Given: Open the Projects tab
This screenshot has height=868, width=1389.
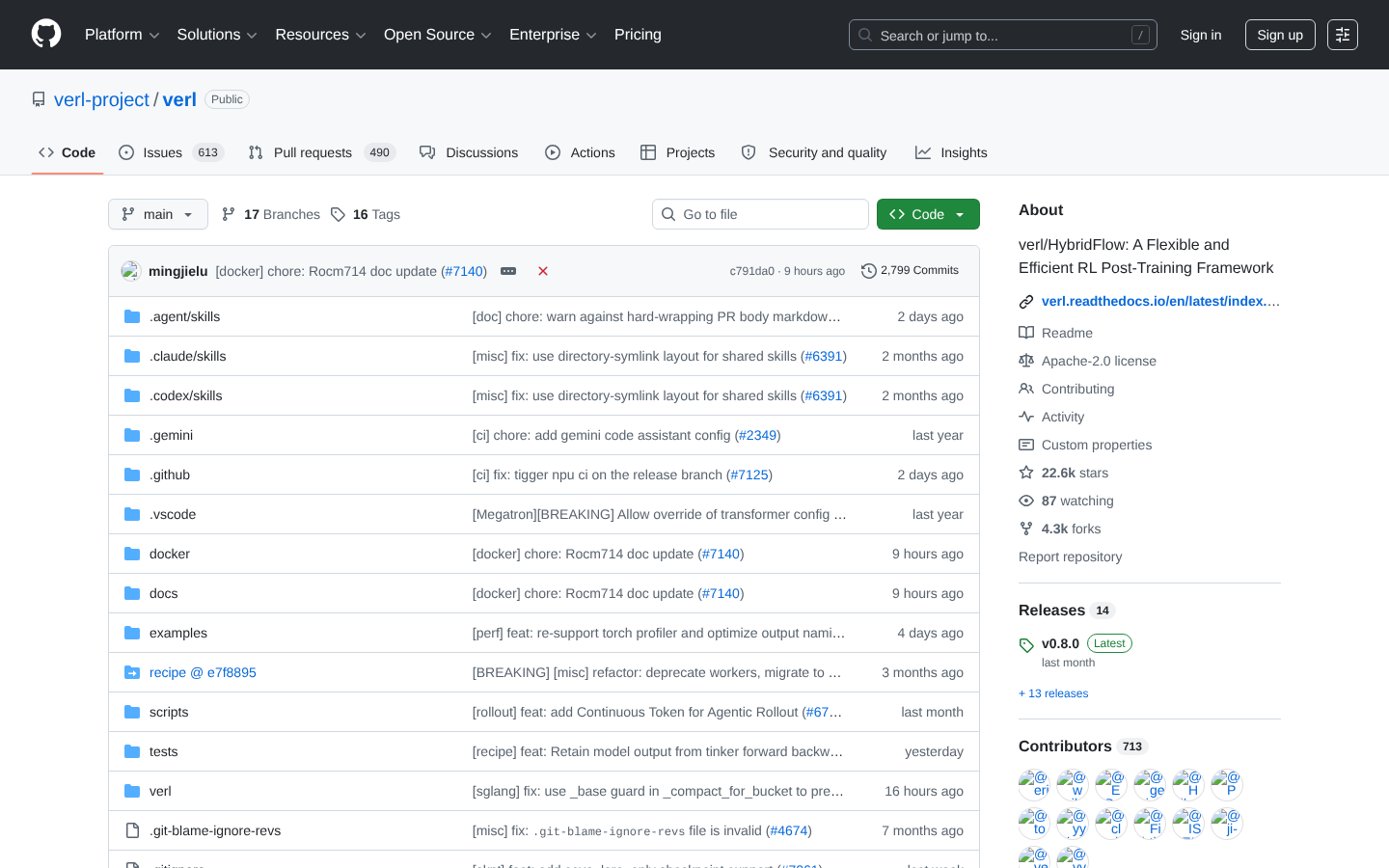Looking at the screenshot, I should point(677,152).
